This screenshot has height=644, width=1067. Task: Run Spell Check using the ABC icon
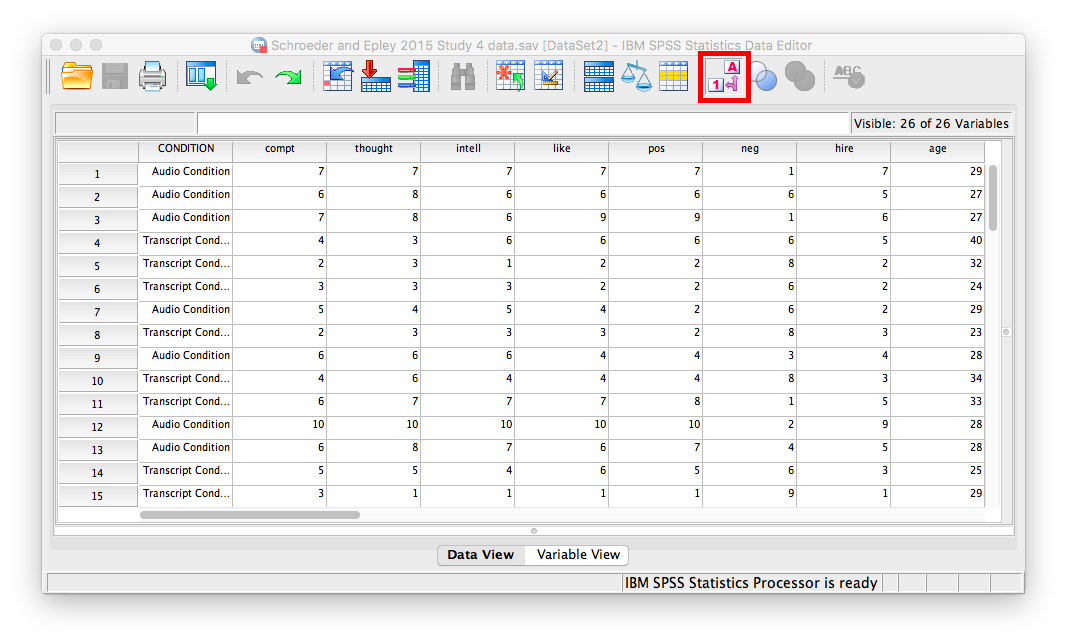848,76
